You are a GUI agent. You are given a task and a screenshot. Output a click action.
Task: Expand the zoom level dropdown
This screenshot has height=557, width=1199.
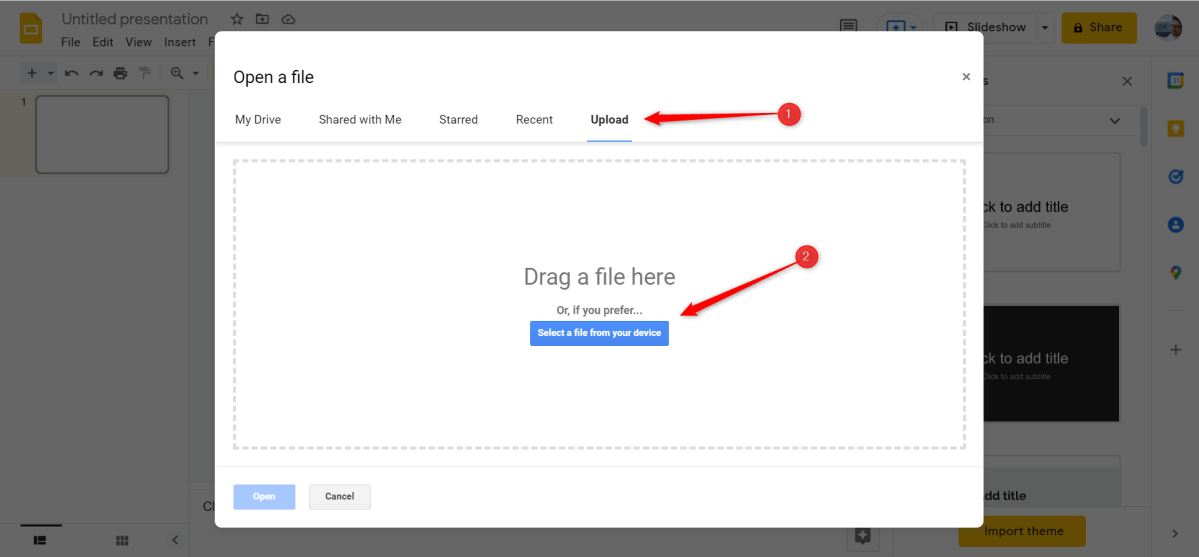[x=196, y=73]
